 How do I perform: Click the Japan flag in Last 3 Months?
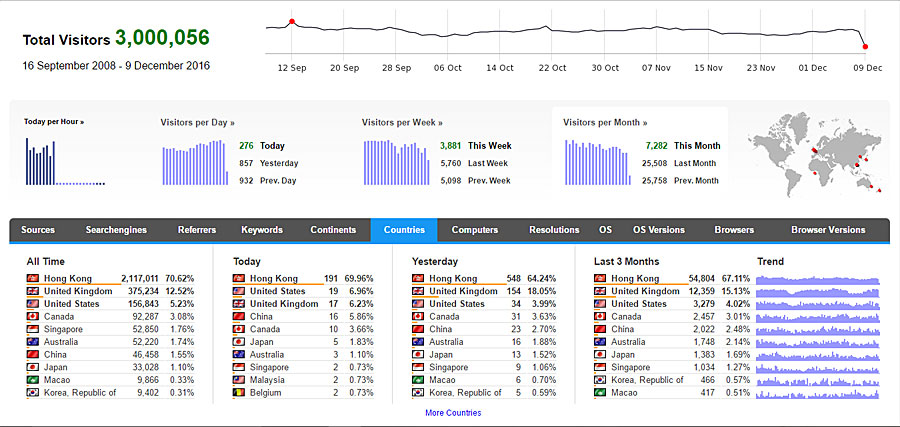click(x=600, y=355)
